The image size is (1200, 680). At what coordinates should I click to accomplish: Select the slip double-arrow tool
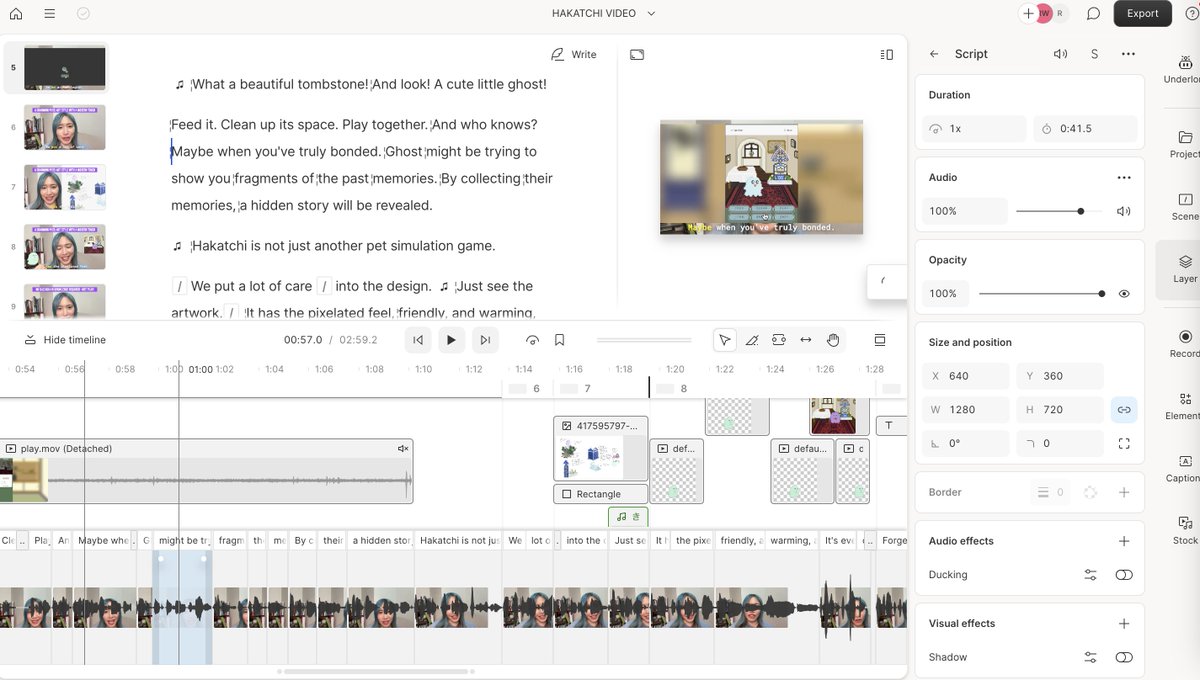click(x=805, y=340)
